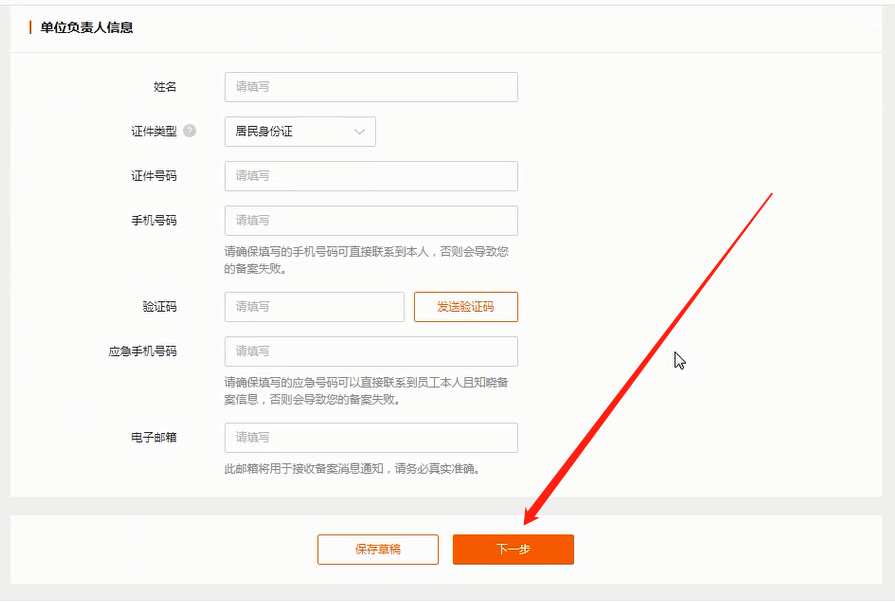Click the 应急手机号码 label text
Image resolution: width=895 pixels, height=602 pixels.
point(142,351)
